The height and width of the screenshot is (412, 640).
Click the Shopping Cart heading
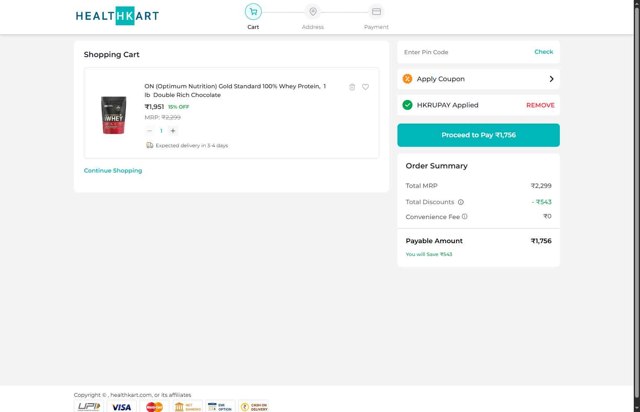tap(111, 55)
